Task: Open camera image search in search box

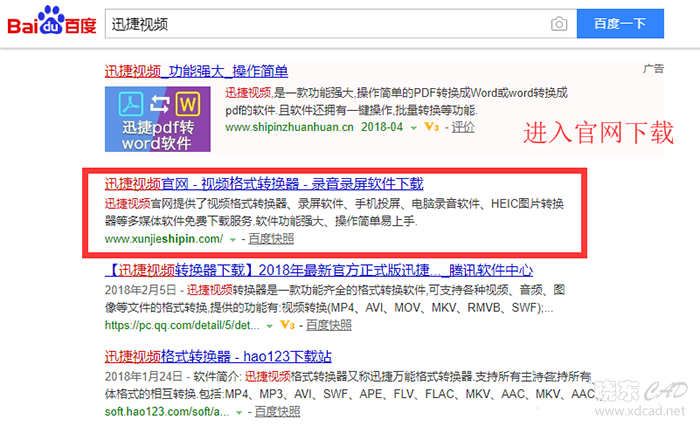Action: 559,24
